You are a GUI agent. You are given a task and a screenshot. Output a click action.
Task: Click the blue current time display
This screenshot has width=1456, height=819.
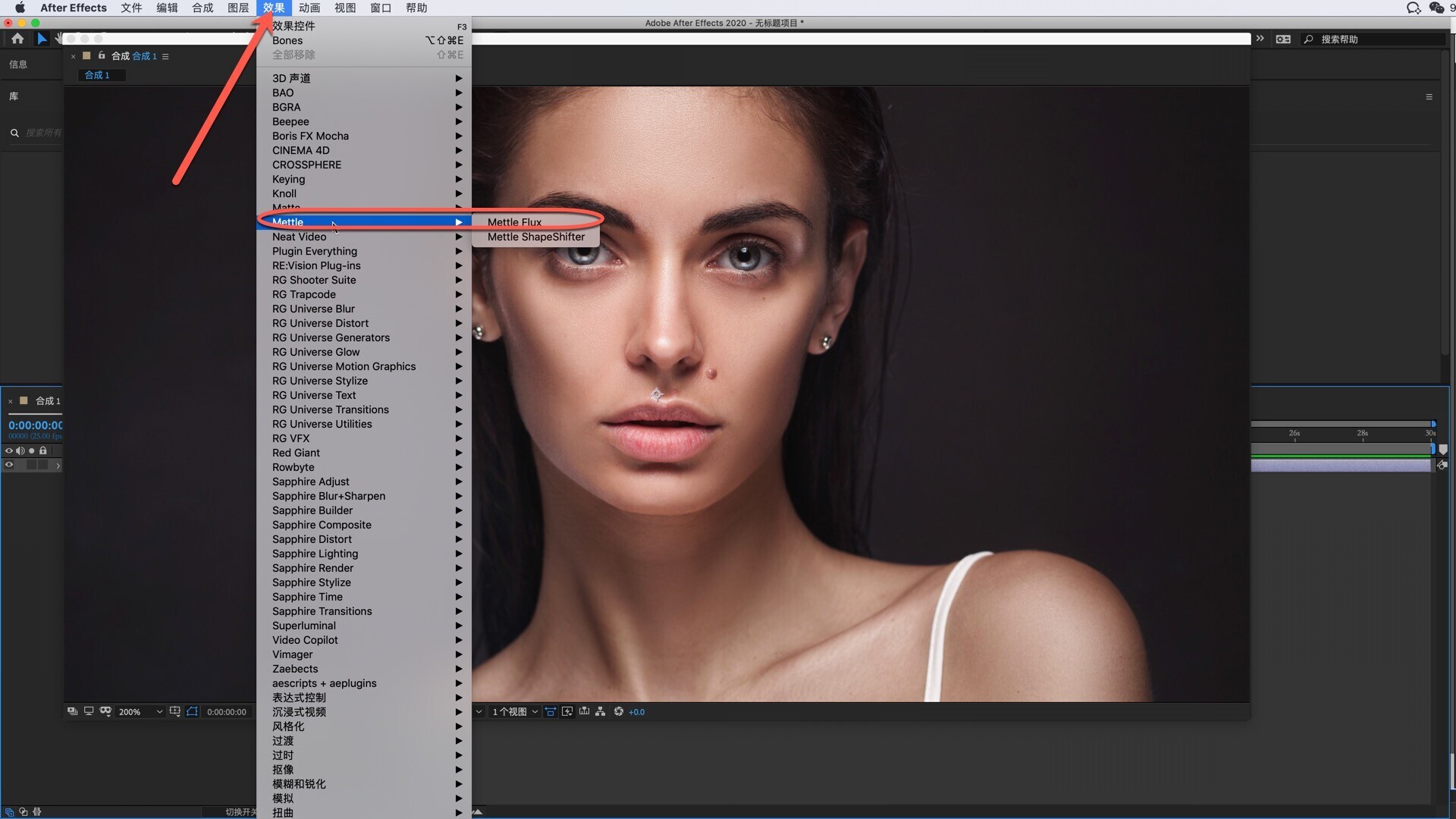coord(35,425)
